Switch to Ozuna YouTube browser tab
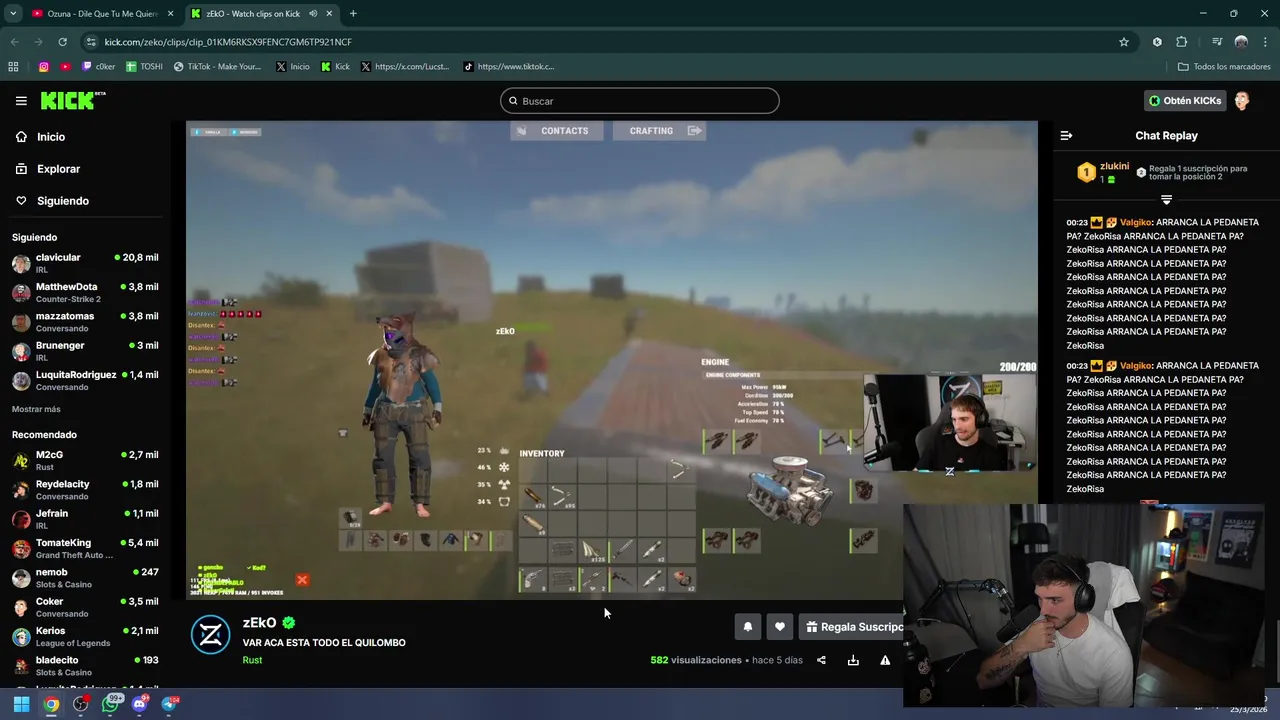Viewport: 1280px width, 720px height. click(x=100, y=13)
